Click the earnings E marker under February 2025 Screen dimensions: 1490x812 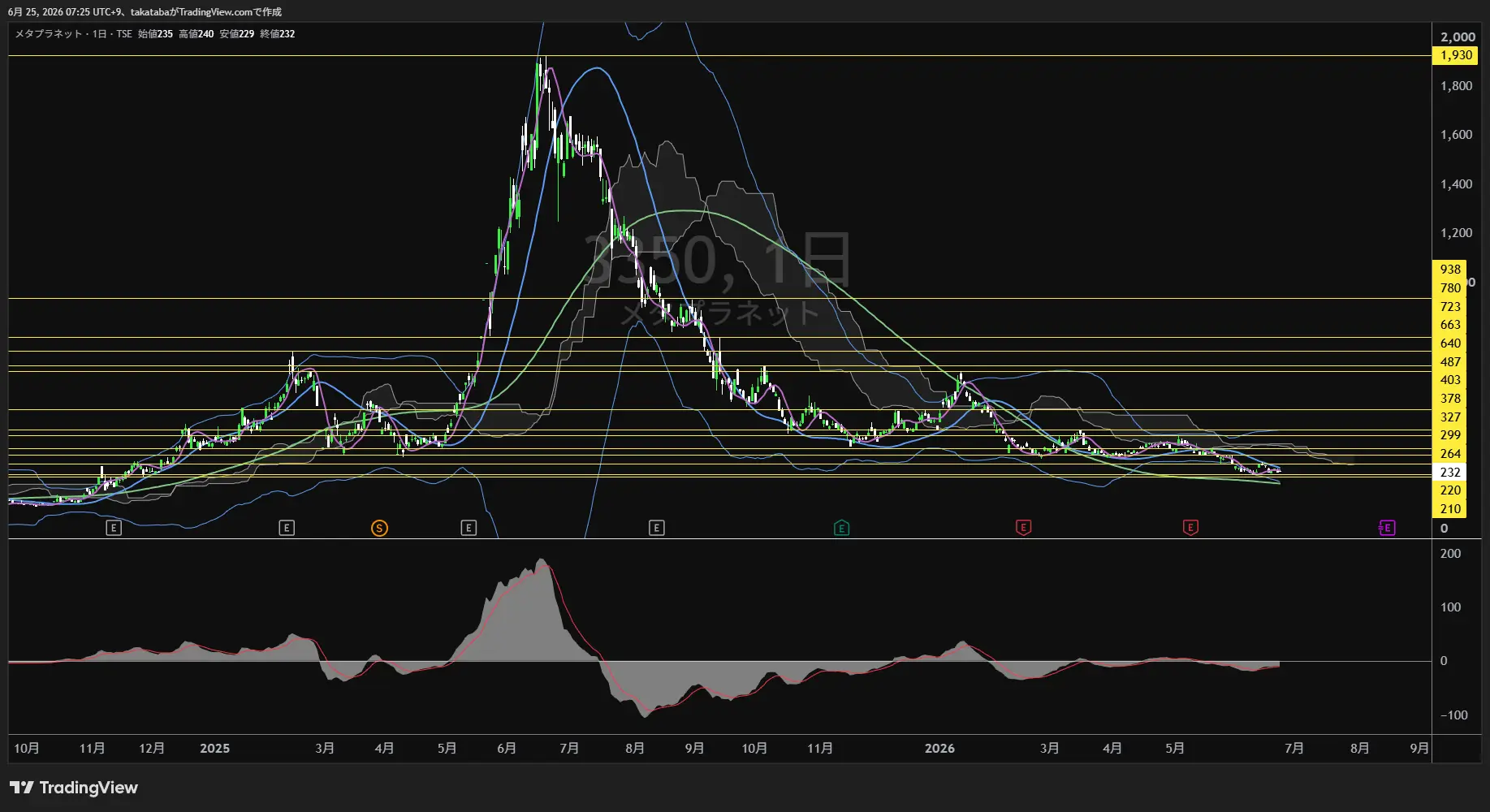click(287, 529)
